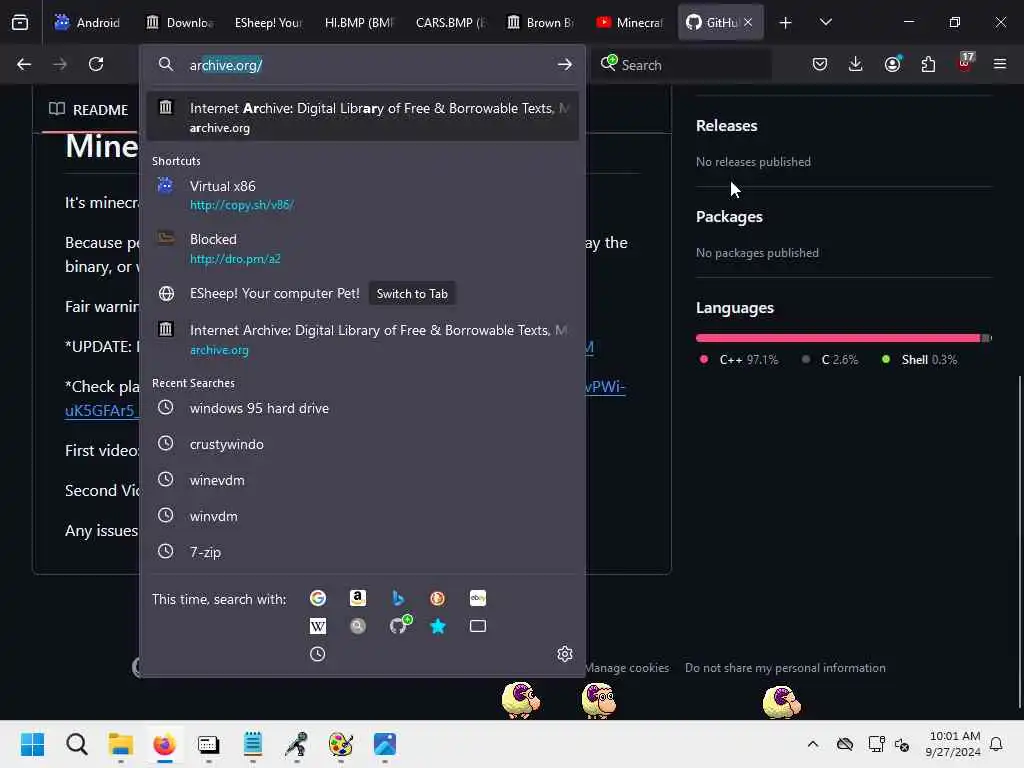Choose recent search winevdm
This screenshot has height=768, width=1024.
coord(363,480)
